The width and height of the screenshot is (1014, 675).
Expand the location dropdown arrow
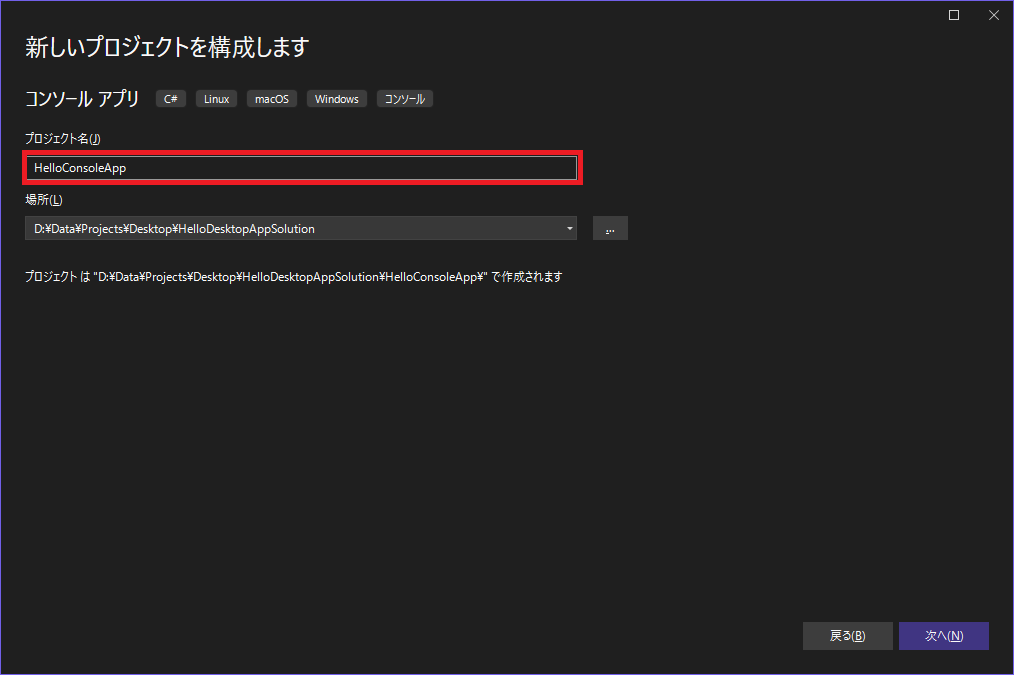click(x=570, y=229)
